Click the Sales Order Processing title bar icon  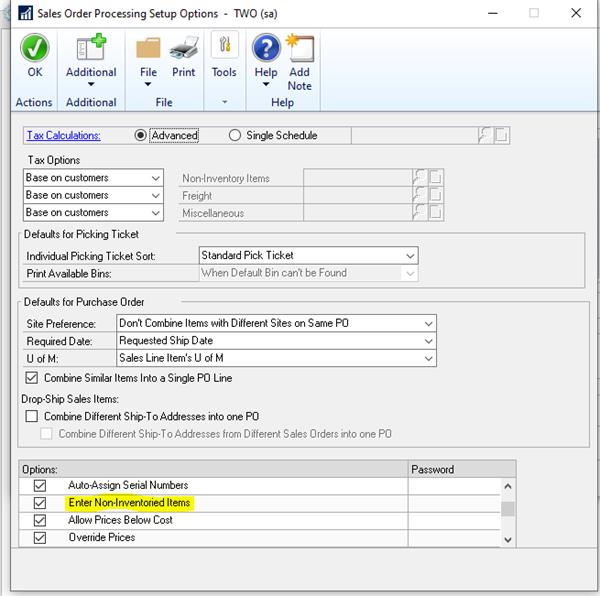[16, 14]
